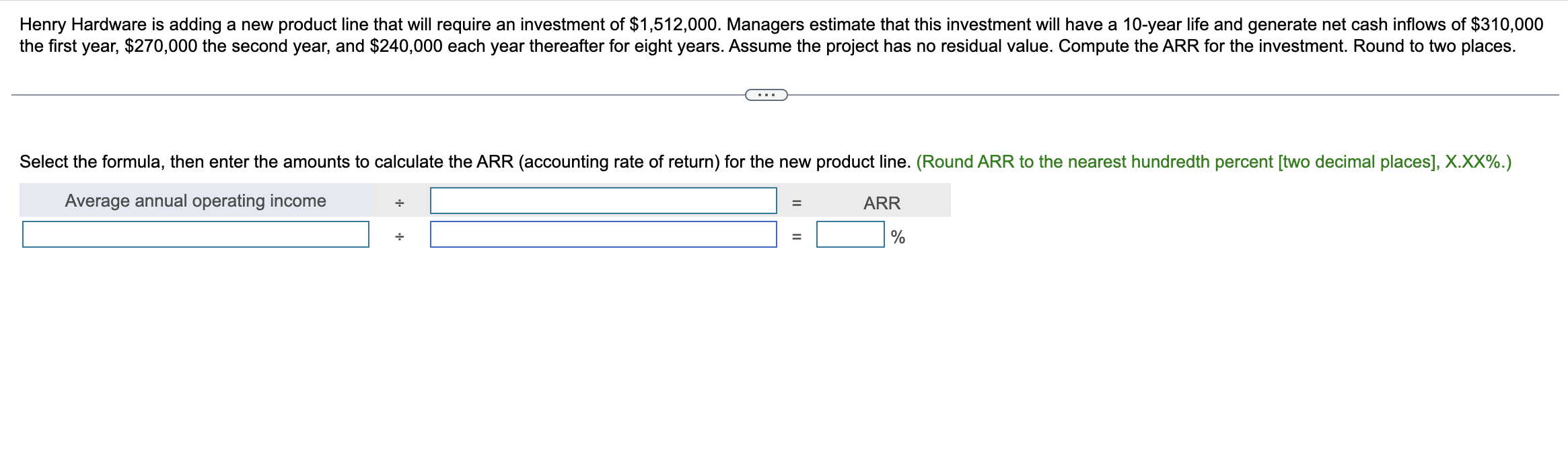Viewport: 1568px width, 449px height.
Task: Click the division sign in amounts row
Action: tap(400, 236)
